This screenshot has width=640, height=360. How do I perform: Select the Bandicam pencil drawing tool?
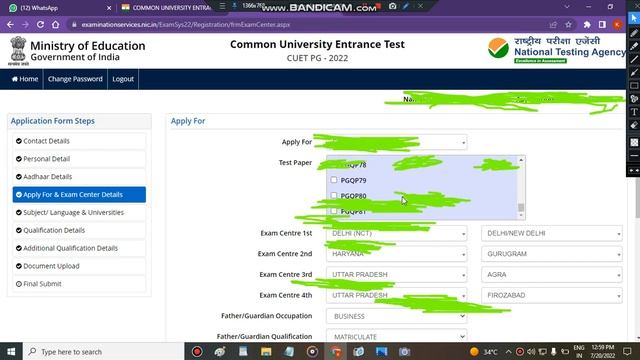pos(634,33)
